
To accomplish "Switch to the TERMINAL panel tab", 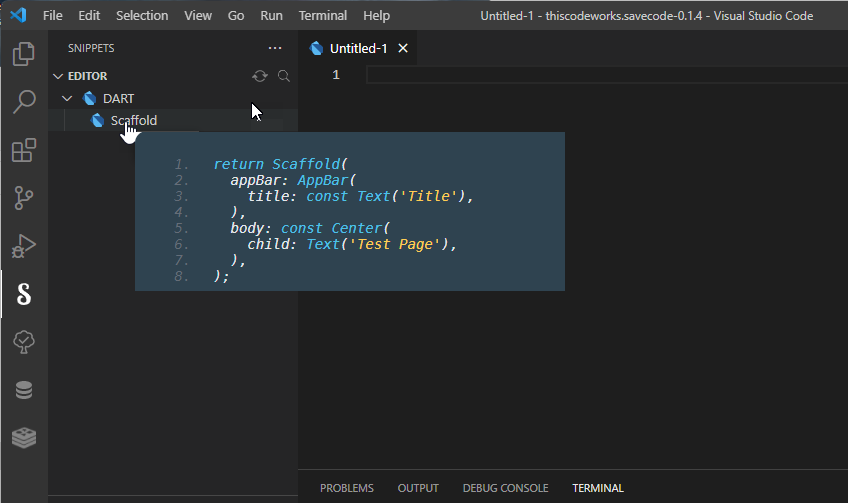I will coord(598,488).
